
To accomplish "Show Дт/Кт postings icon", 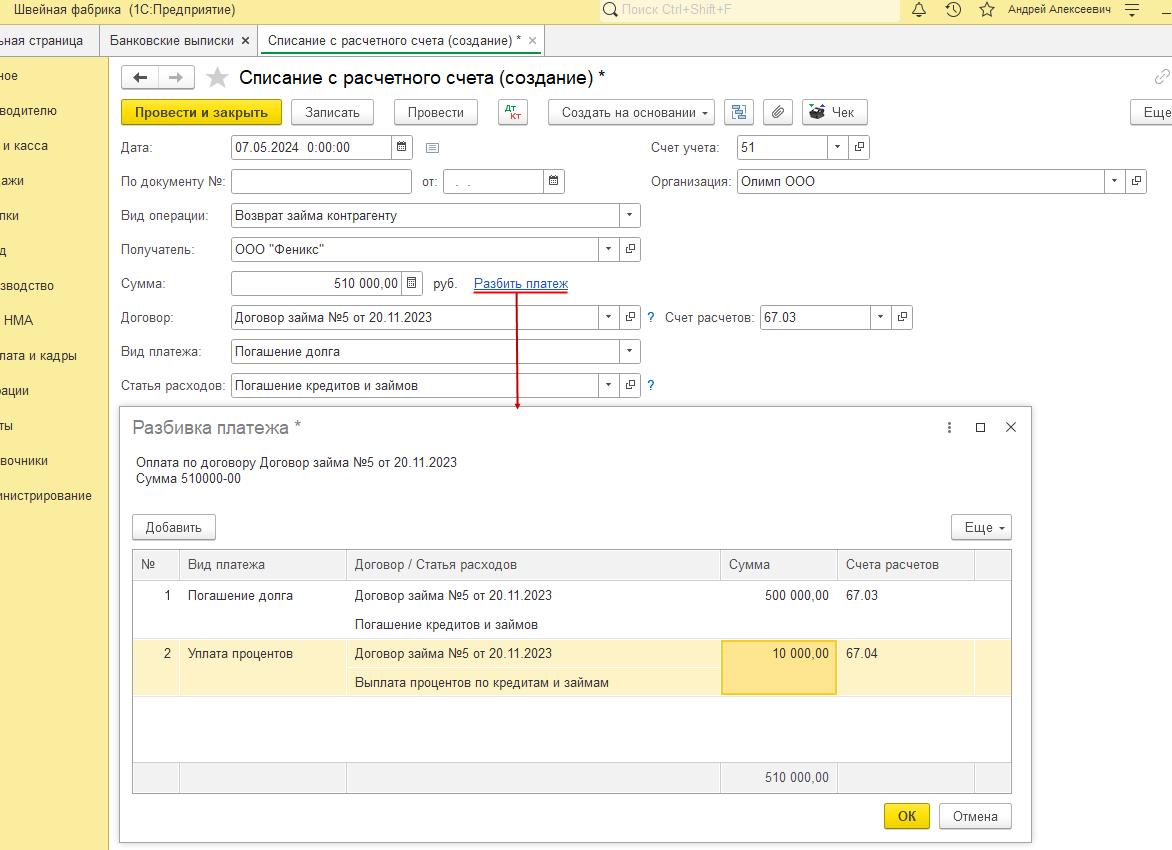I will pyautogui.click(x=513, y=112).
